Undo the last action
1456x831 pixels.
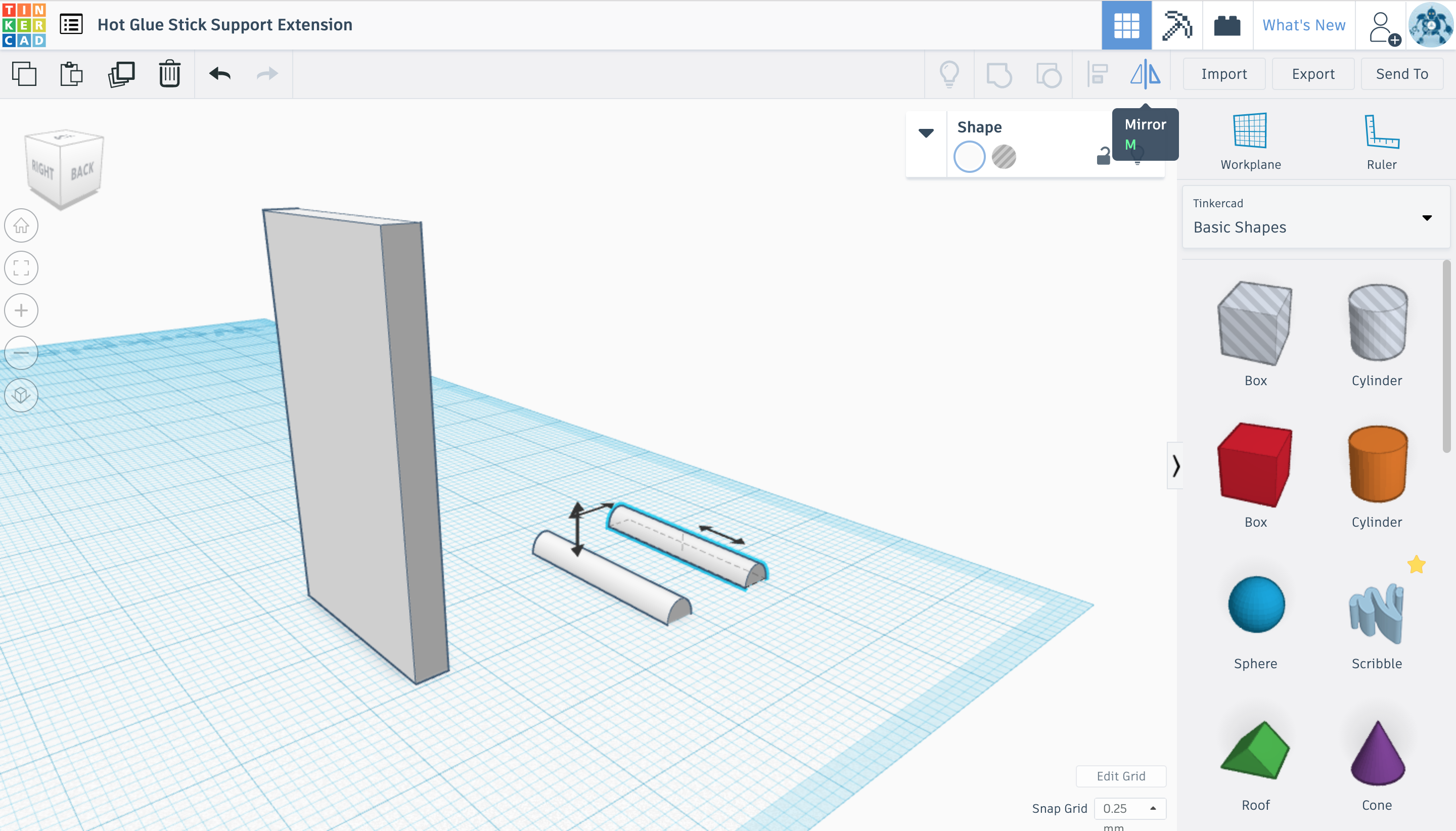click(220, 74)
